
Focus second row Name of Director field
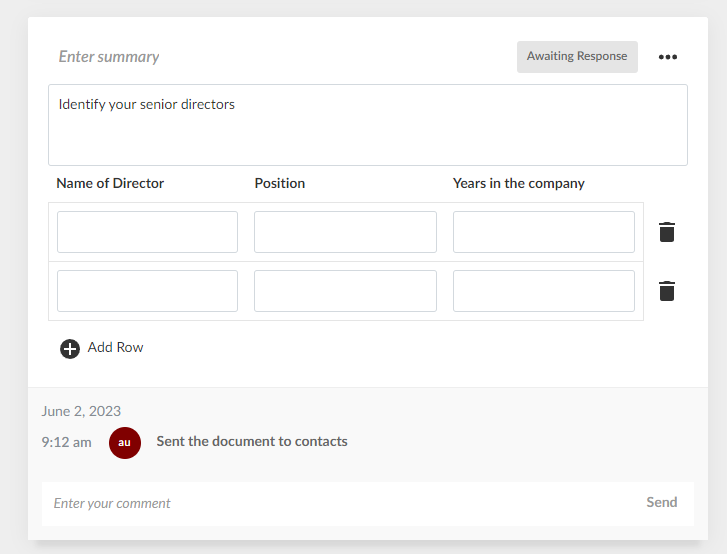(147, 291)
